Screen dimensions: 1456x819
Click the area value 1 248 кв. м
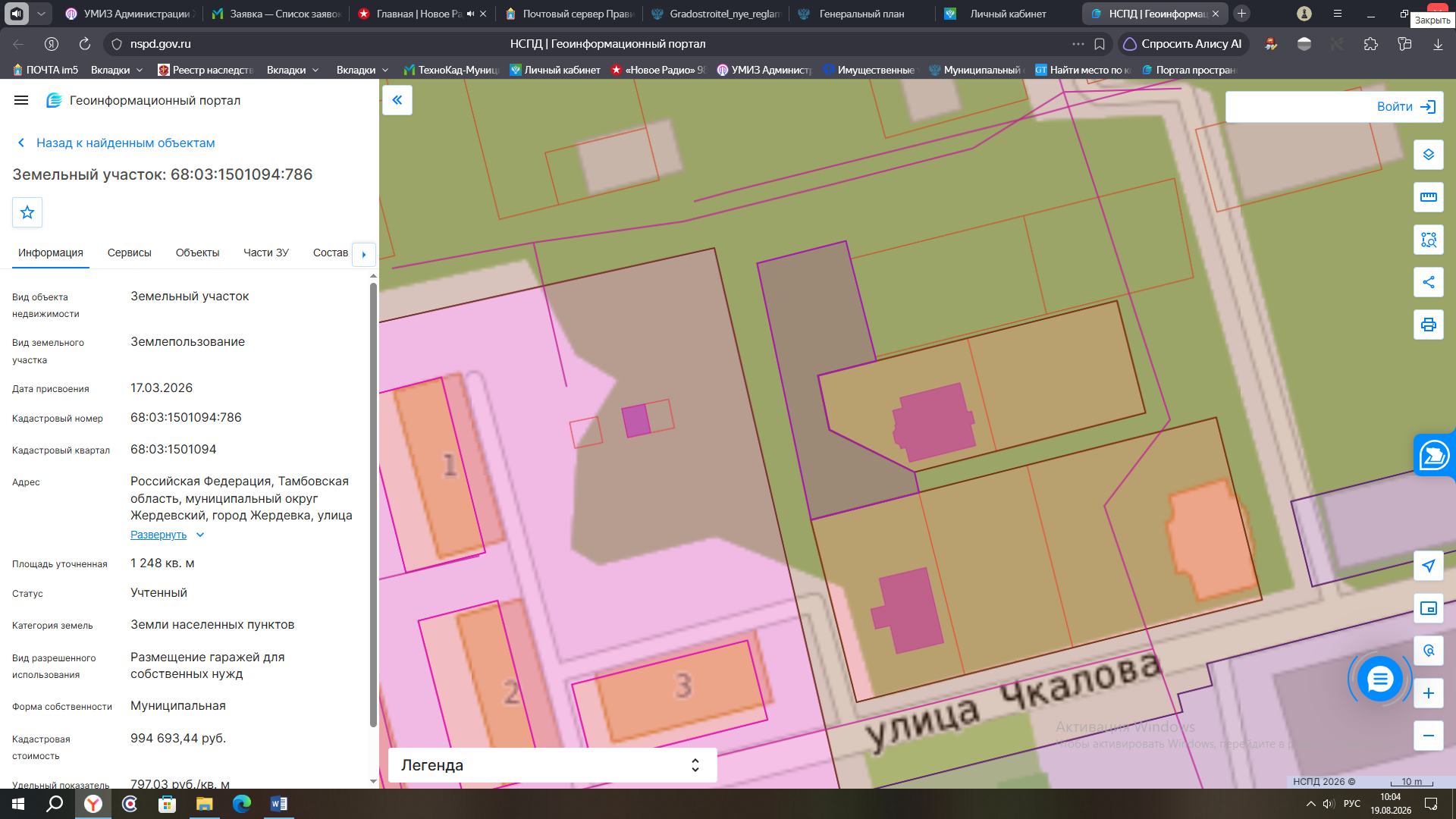coord(162,563)
